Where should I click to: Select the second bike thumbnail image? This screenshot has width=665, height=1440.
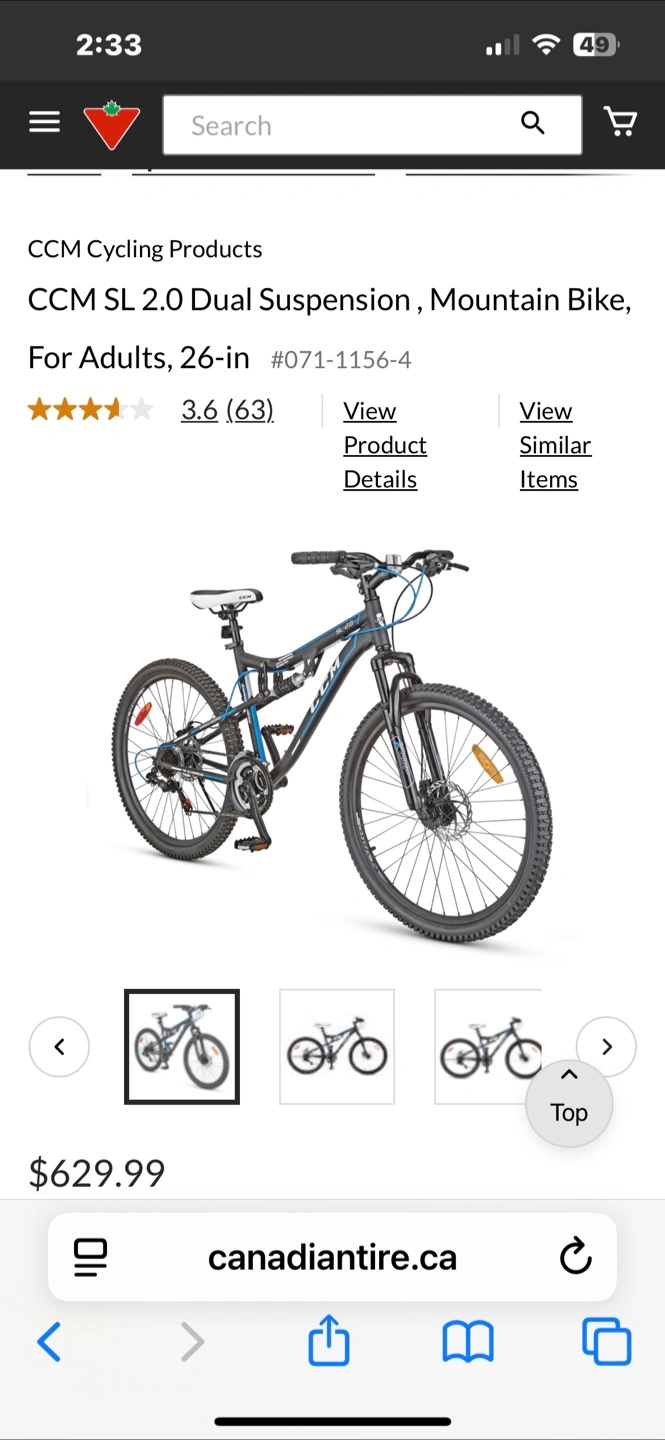coord(337,1047)
